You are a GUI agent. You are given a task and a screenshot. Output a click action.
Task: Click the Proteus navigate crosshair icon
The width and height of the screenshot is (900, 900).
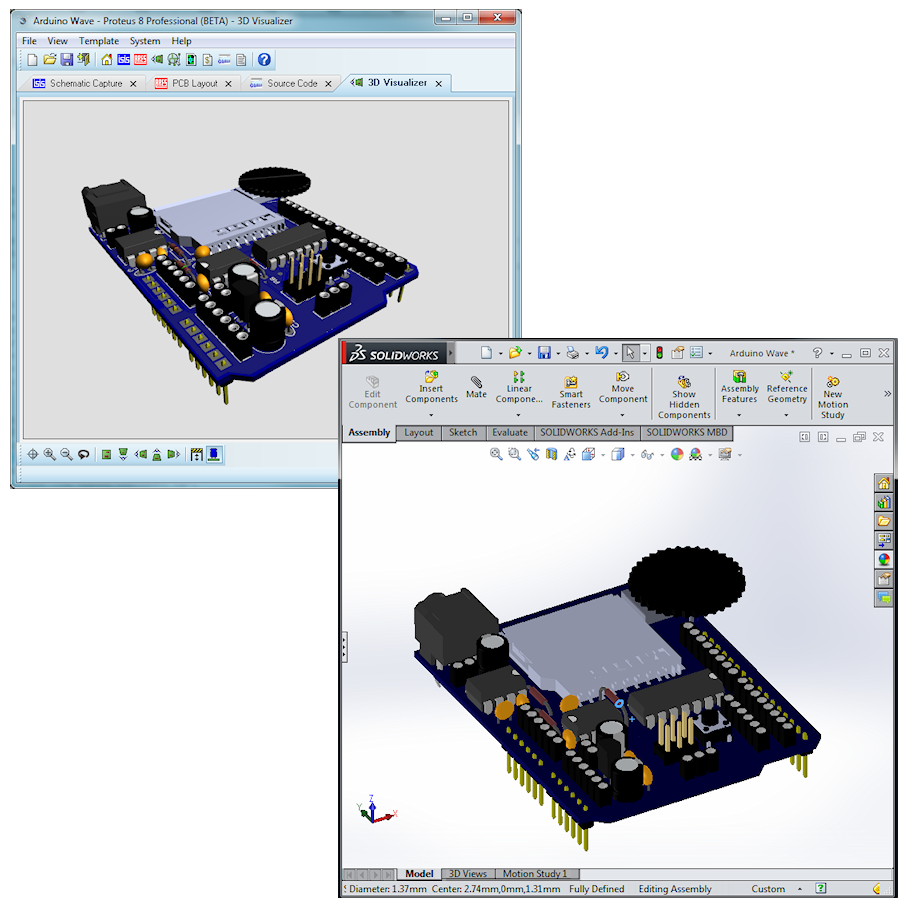pos(33,455)
